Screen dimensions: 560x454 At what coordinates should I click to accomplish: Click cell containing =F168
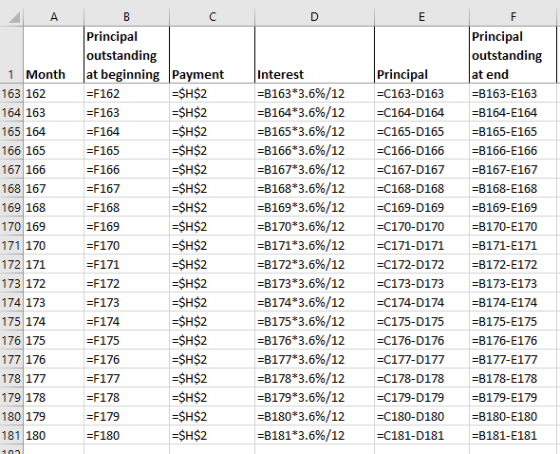click(126, 208)
